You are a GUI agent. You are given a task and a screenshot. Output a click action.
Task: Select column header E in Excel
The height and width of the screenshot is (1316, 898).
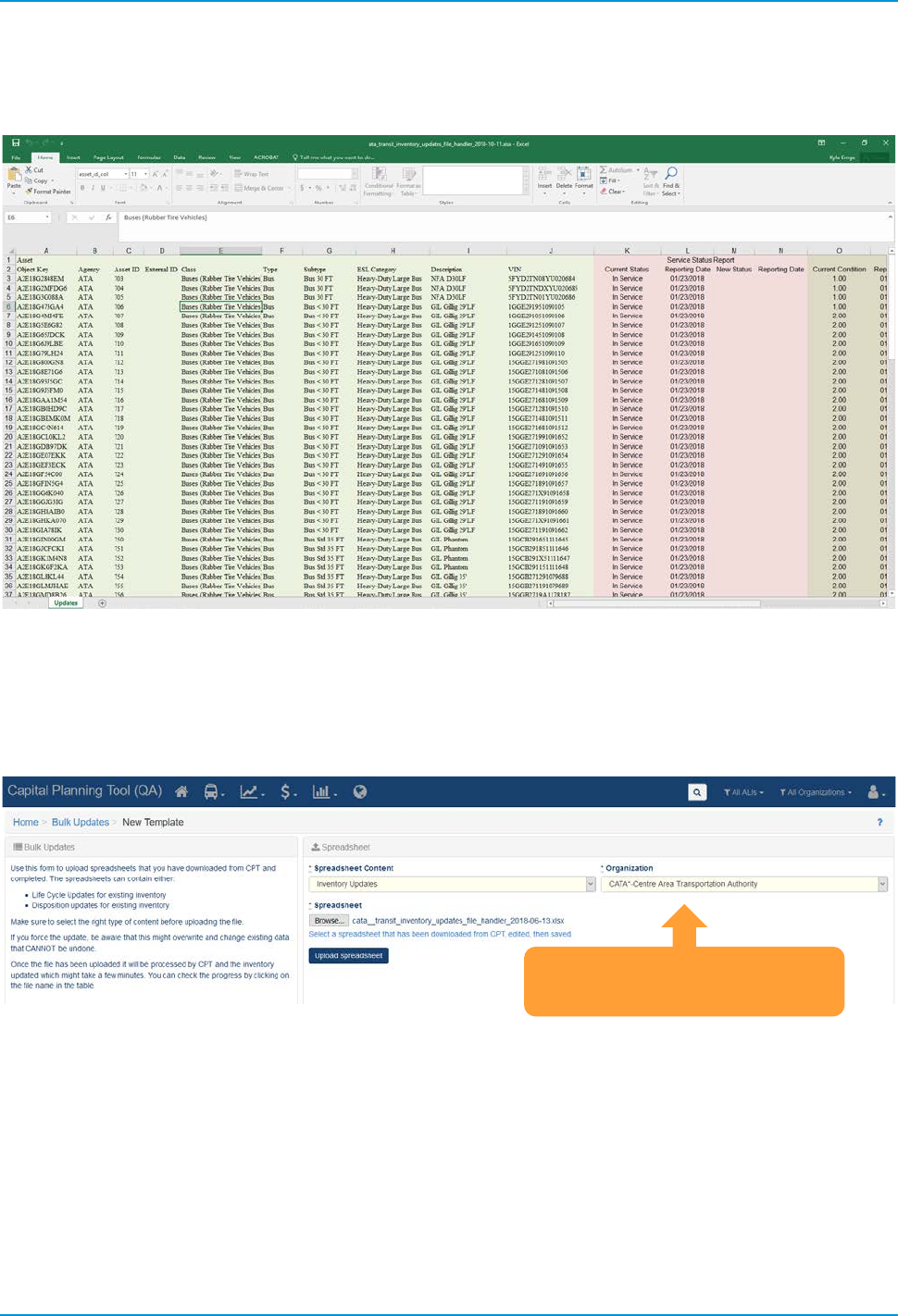pos(221,251)
